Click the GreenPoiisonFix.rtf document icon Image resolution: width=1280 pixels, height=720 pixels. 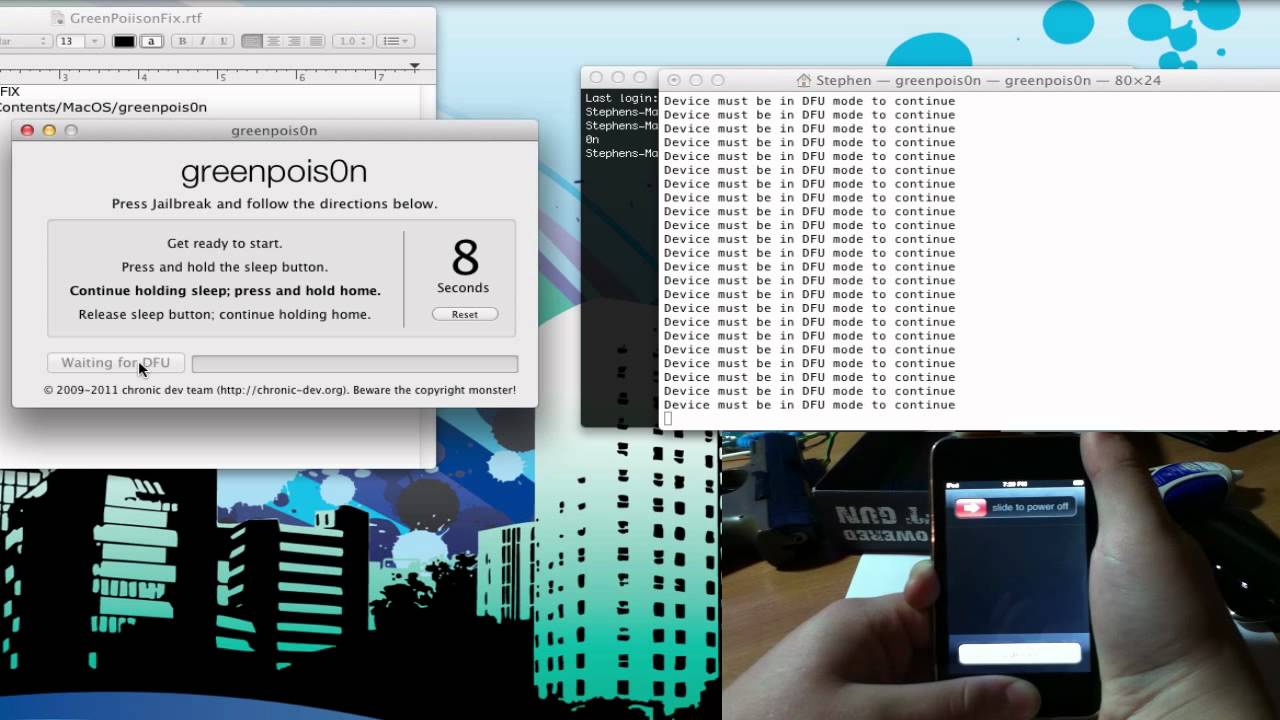(x=57, y=18)
